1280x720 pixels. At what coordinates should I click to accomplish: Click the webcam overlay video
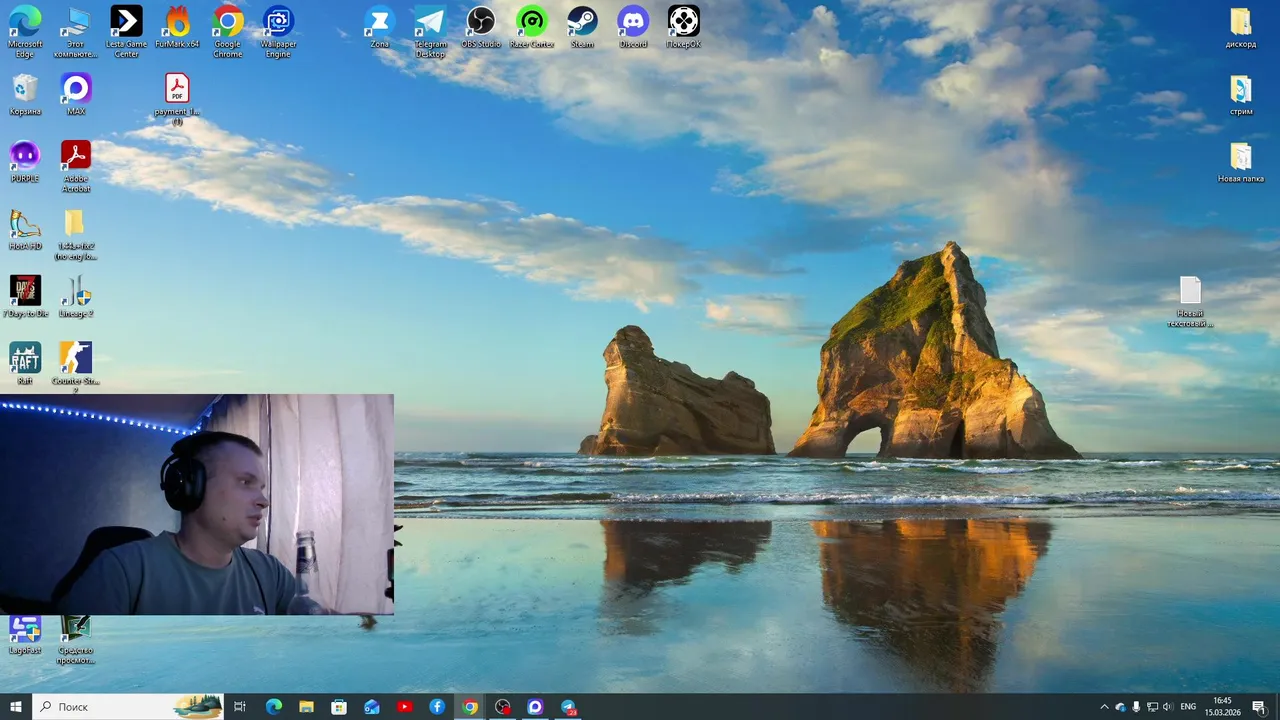(197, 504)
